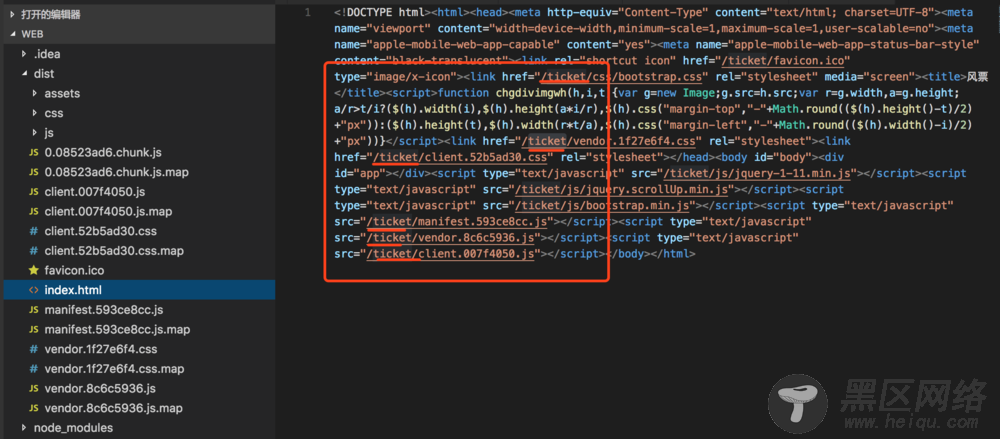Click the /ticket/client.52b5ad30.css link in code
Screen dimensions: 1000x439
pyautogui.click(x=460, y=157)
